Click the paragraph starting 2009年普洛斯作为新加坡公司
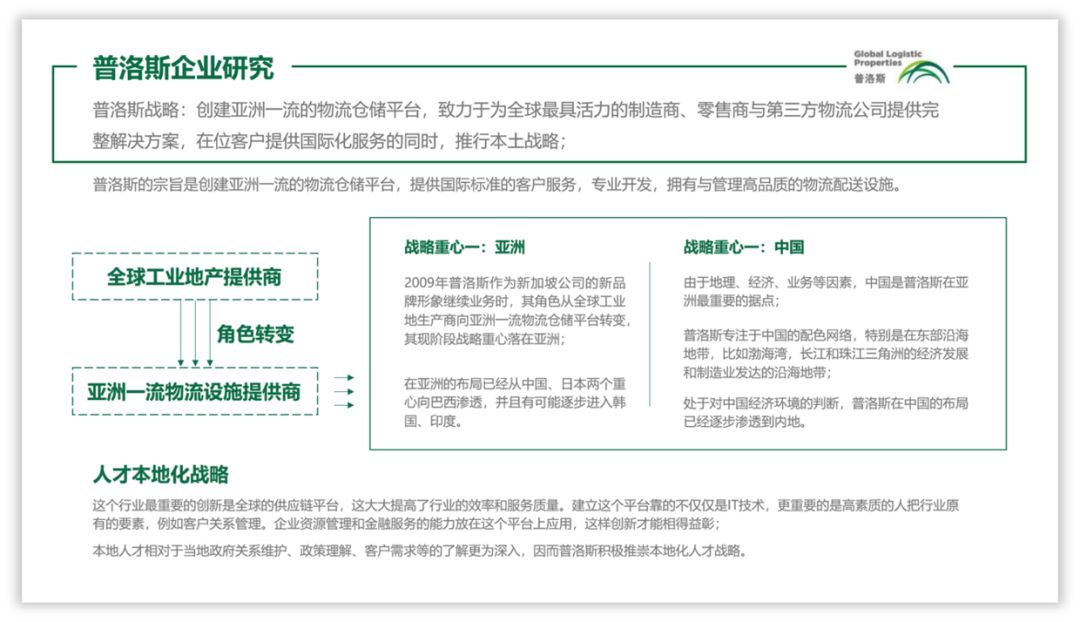Viewport: 1080px width, 622px height. click(518, 311)
